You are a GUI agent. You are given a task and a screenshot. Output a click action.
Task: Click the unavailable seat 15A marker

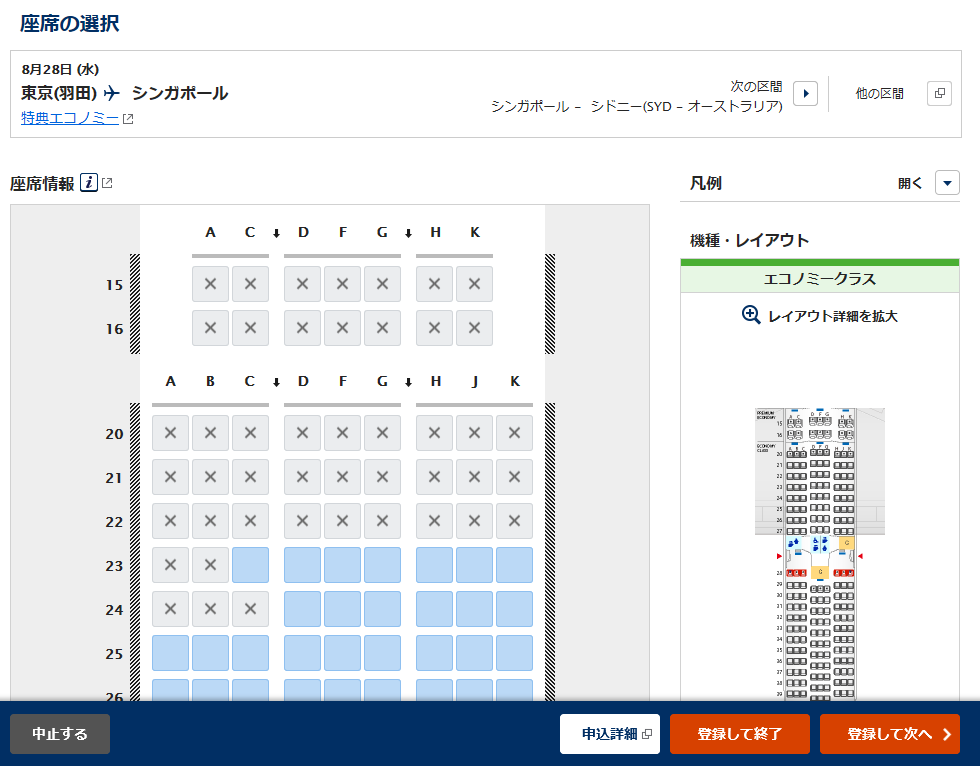(210, 284)
